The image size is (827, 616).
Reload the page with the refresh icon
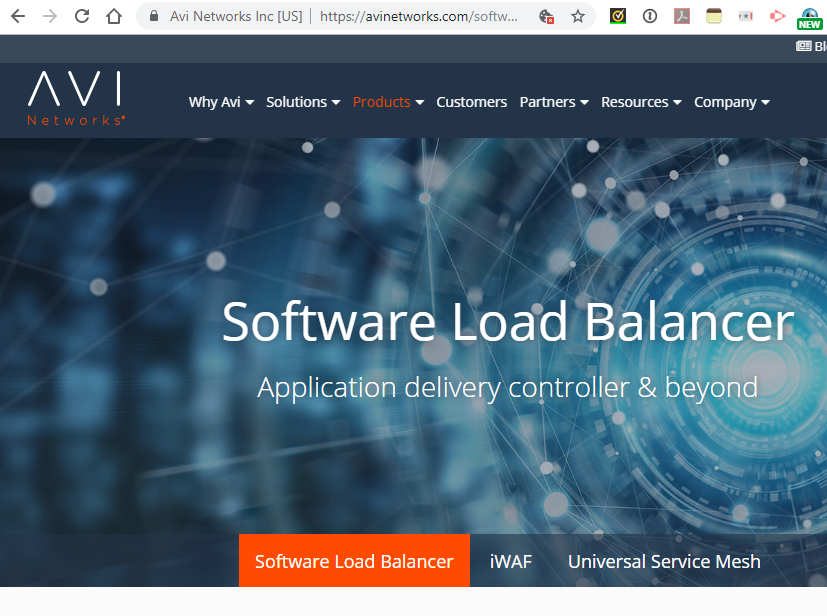(82, 16)
